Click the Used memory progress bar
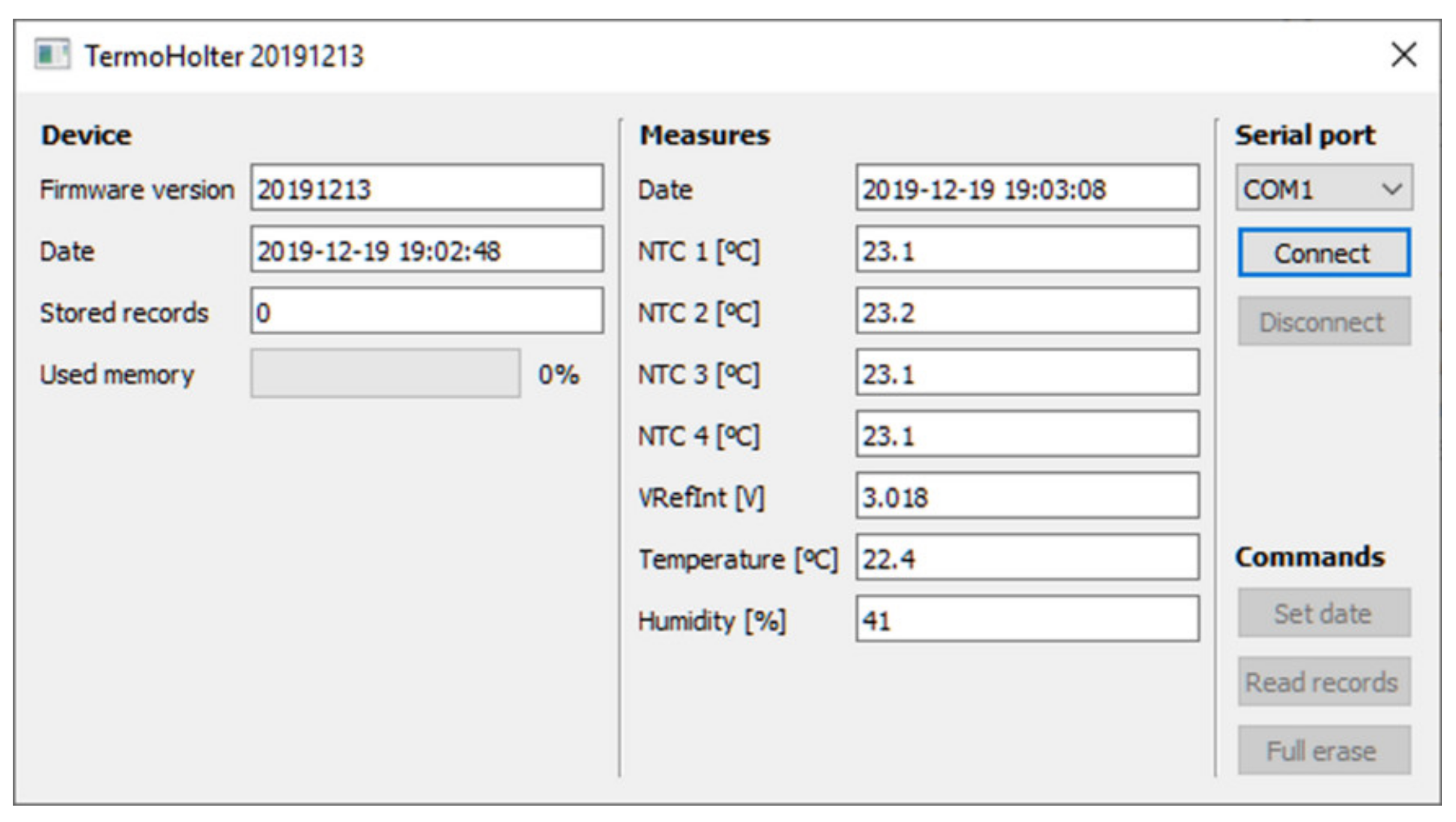This screenshot has width=1456, height=822. click(x=386, y=374)
